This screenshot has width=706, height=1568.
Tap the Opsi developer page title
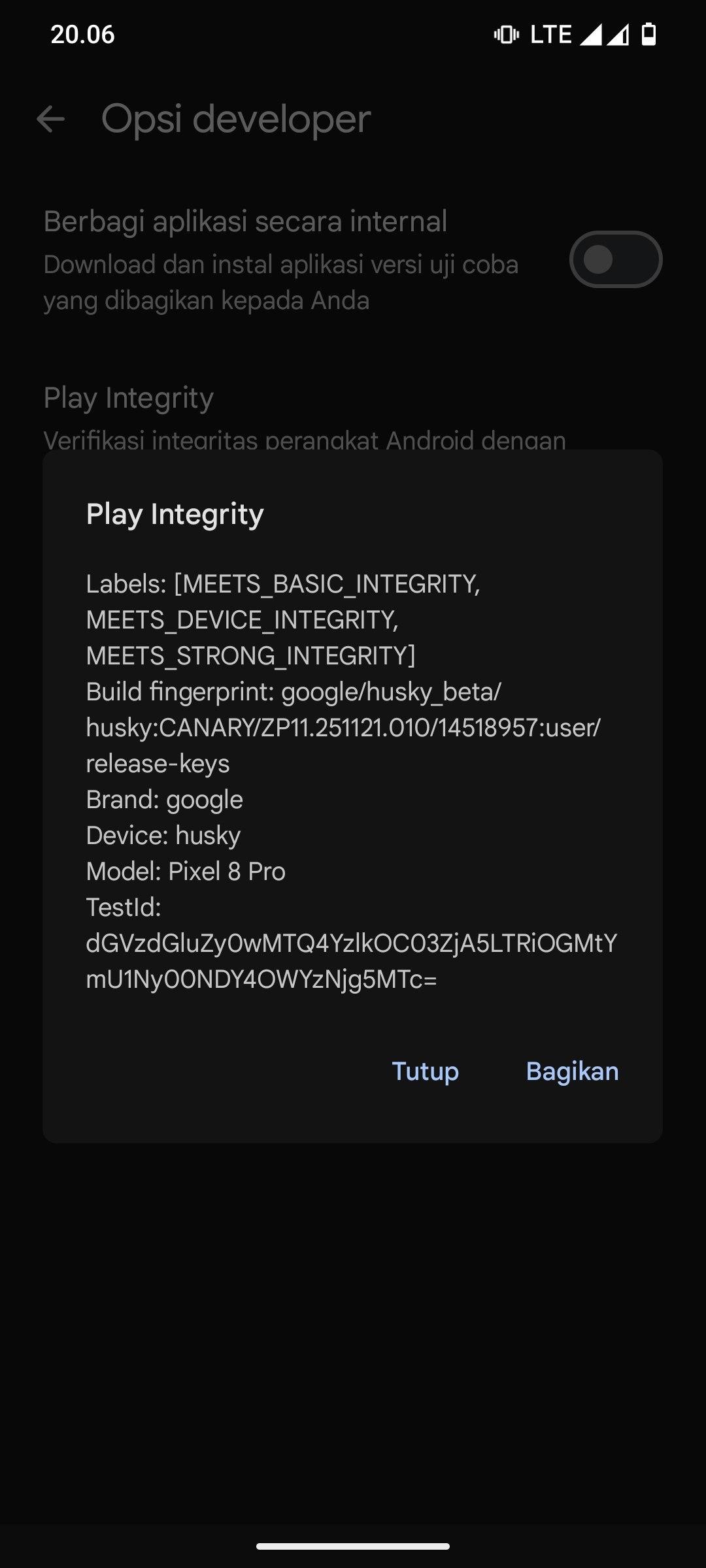[236, 119]
